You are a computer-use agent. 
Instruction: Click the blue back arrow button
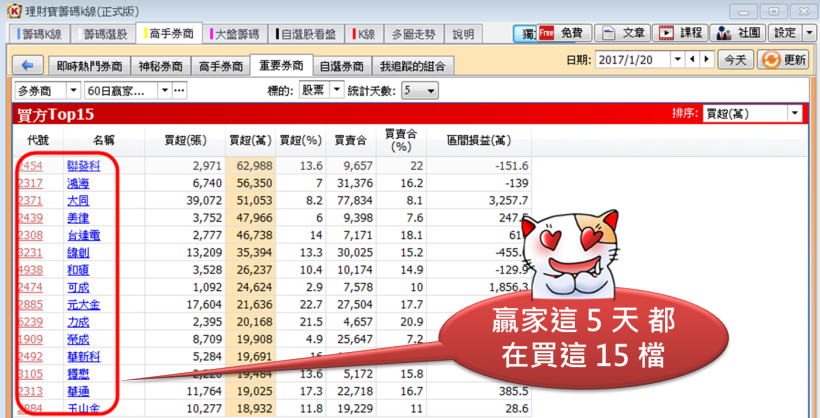click(28, 65)
